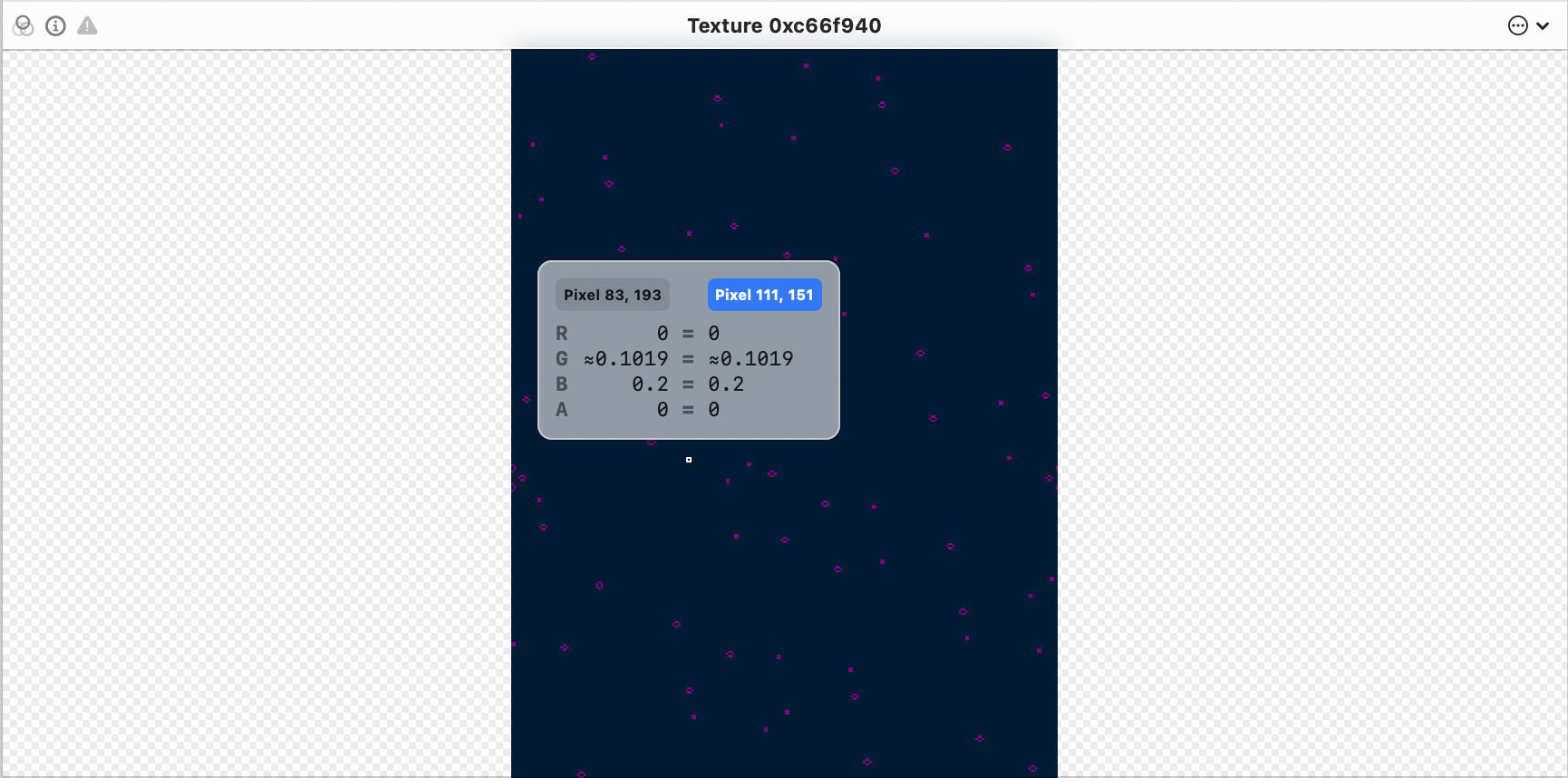The image size is (1568, 778).
Task: Select the "Pixel 83, 193" tab
Action: click(612, 295)
